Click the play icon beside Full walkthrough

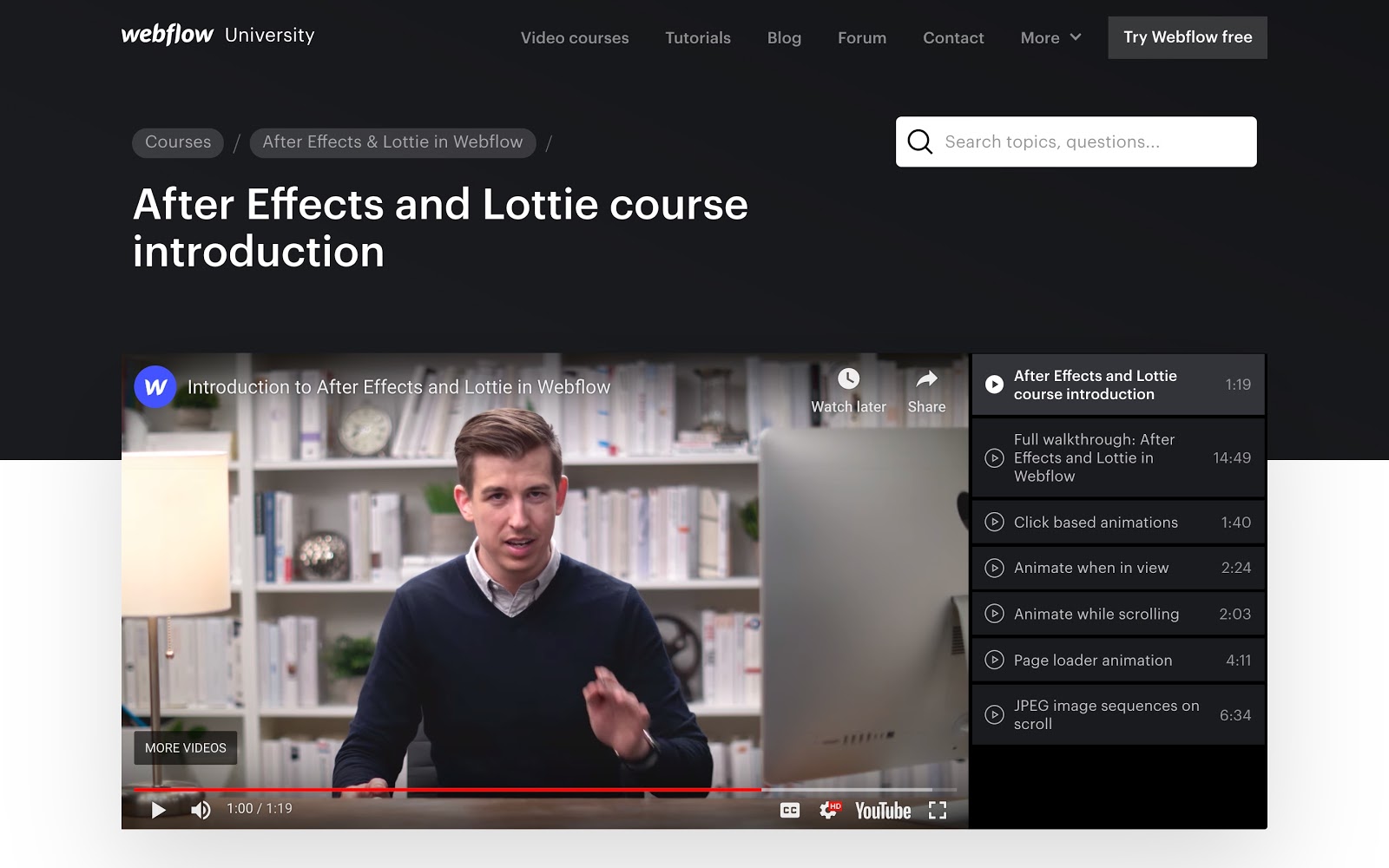click(x=994, y=457)
